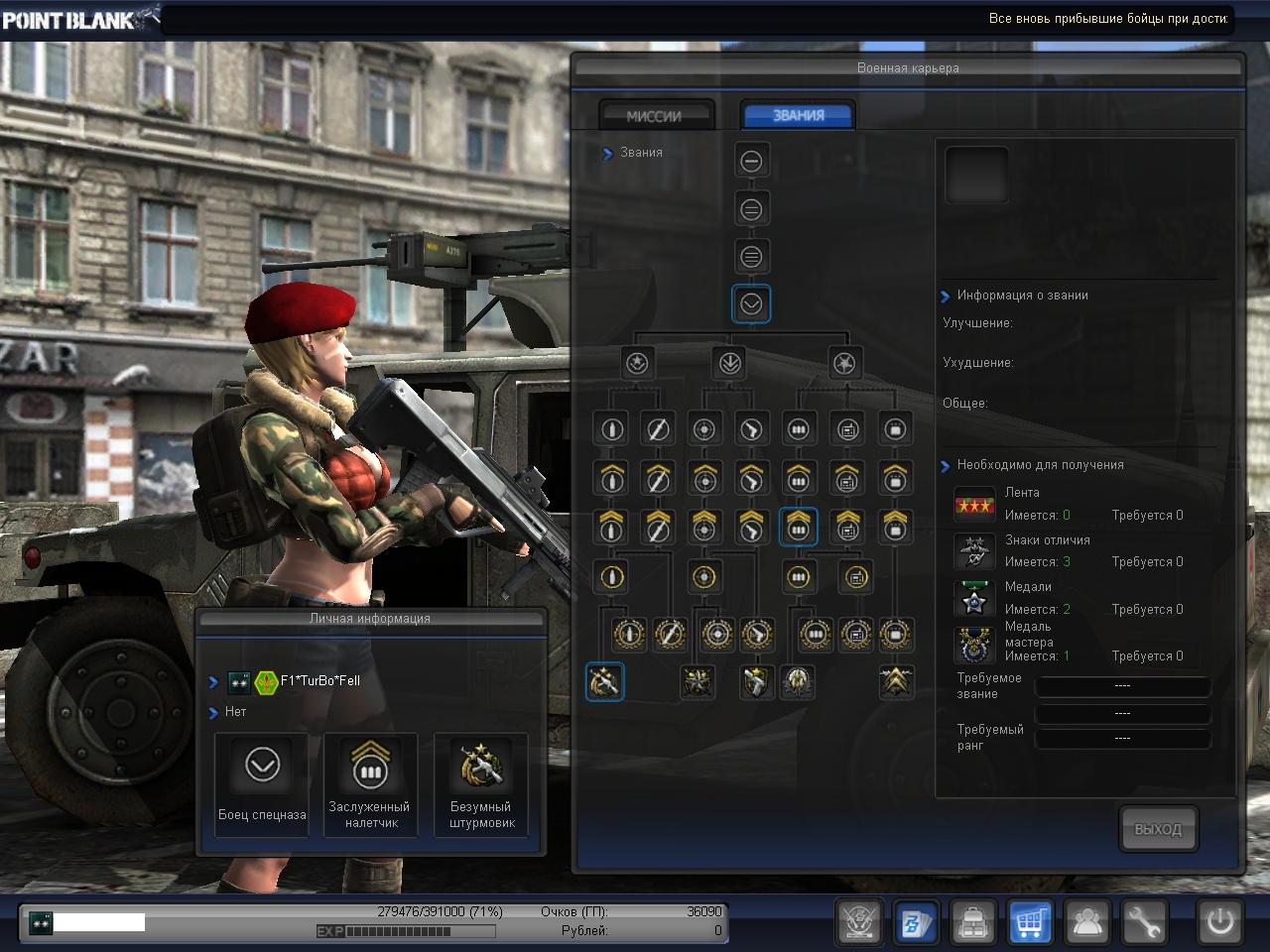Viewport: 1270px width, 952px height.
Task: Select the blue-highlighted chevron rank in the tree
Action: coord(751,304)
